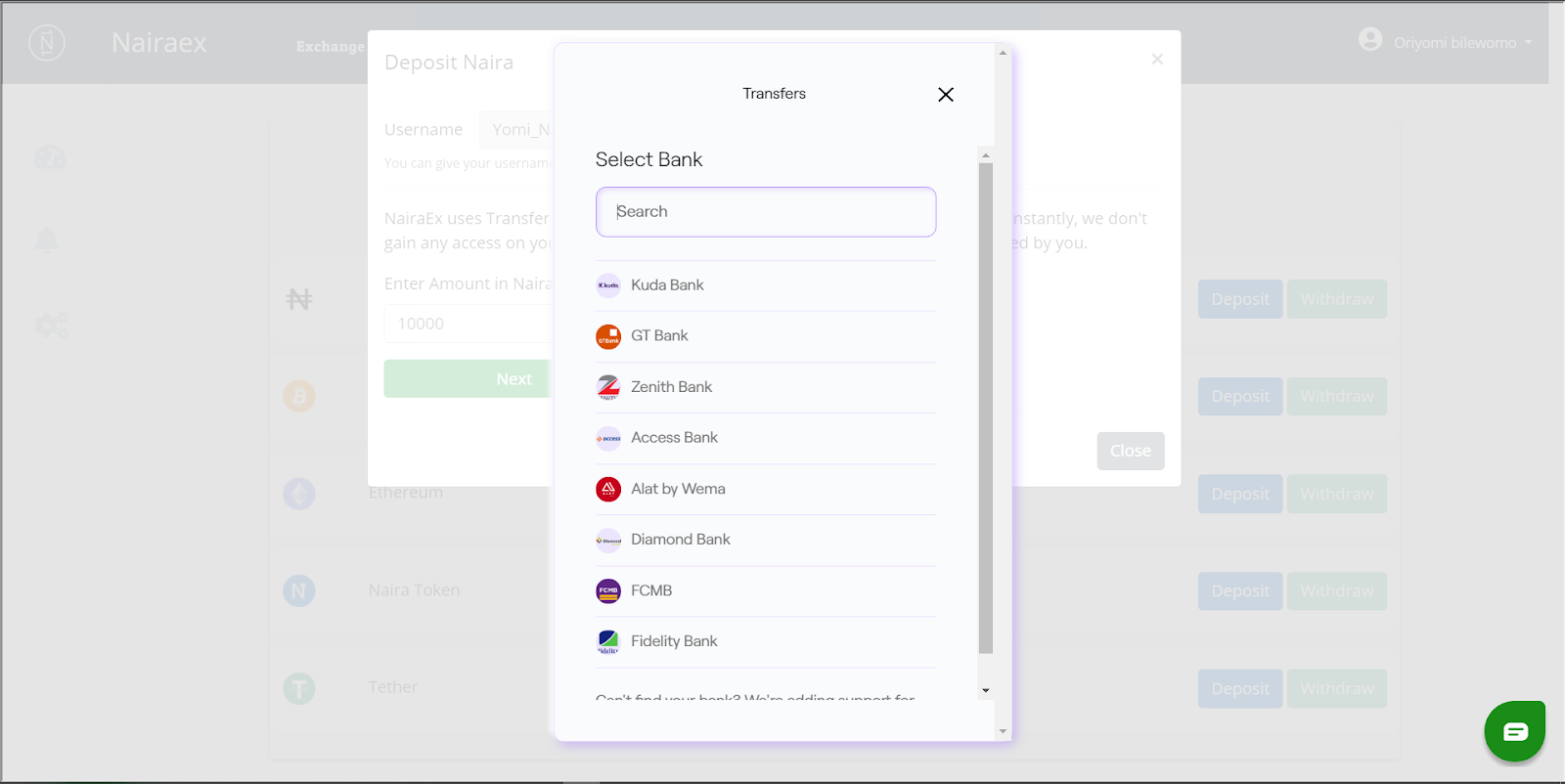Click Withdraw in the Naira row
This screenshot has height=784, width=1565.
[1337, 299]
